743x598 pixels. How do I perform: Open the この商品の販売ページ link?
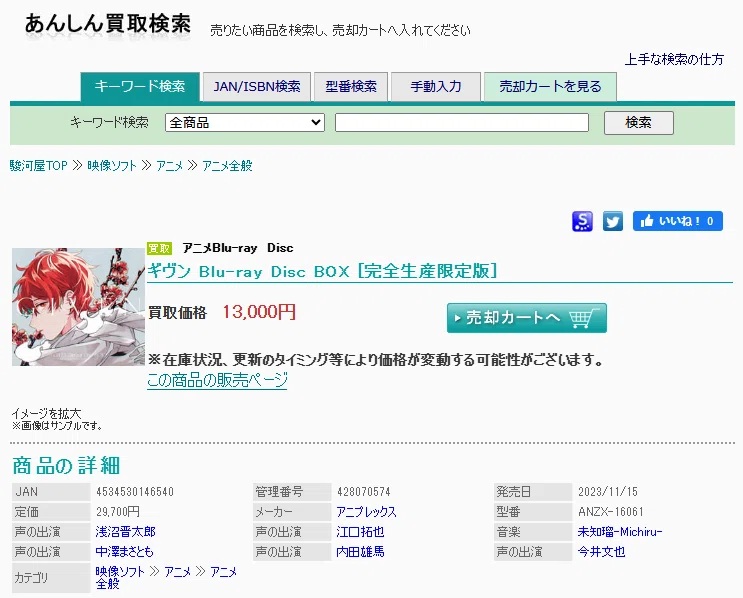point(217,380)
